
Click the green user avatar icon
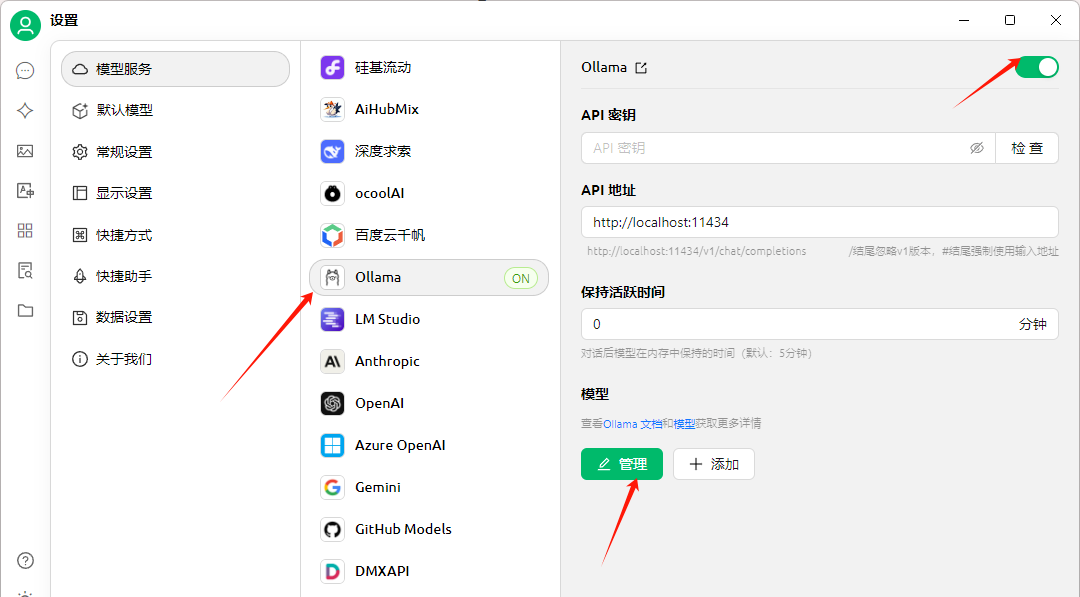point(25,25)
